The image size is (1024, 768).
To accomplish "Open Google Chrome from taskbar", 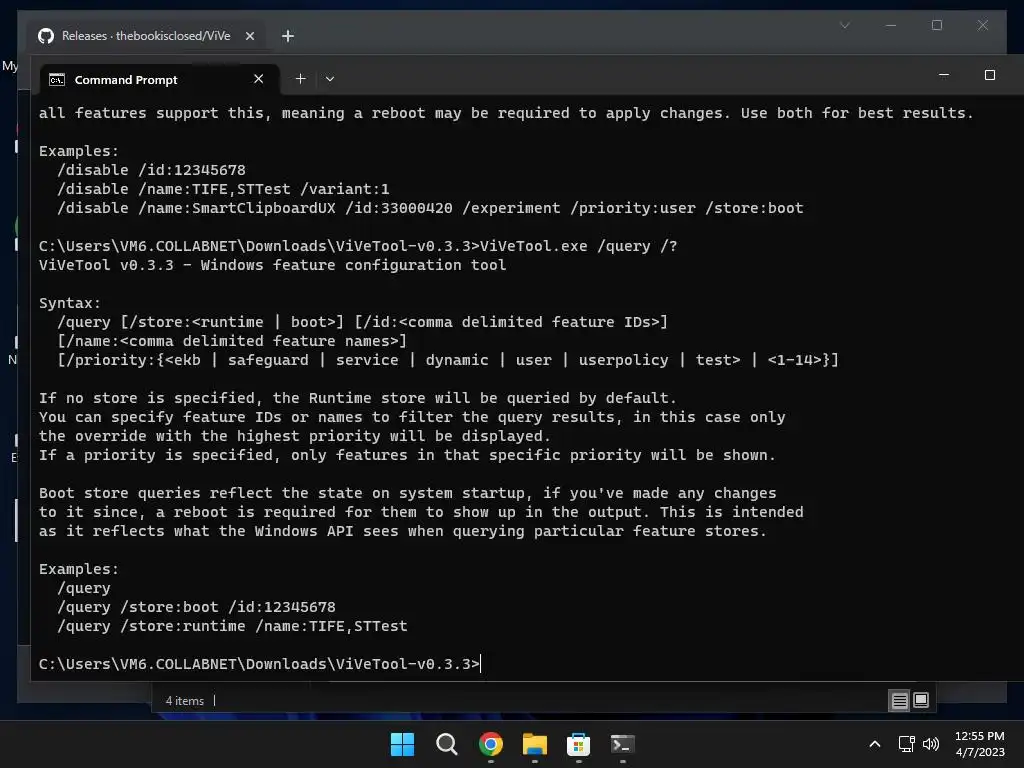I will point(490,744).
